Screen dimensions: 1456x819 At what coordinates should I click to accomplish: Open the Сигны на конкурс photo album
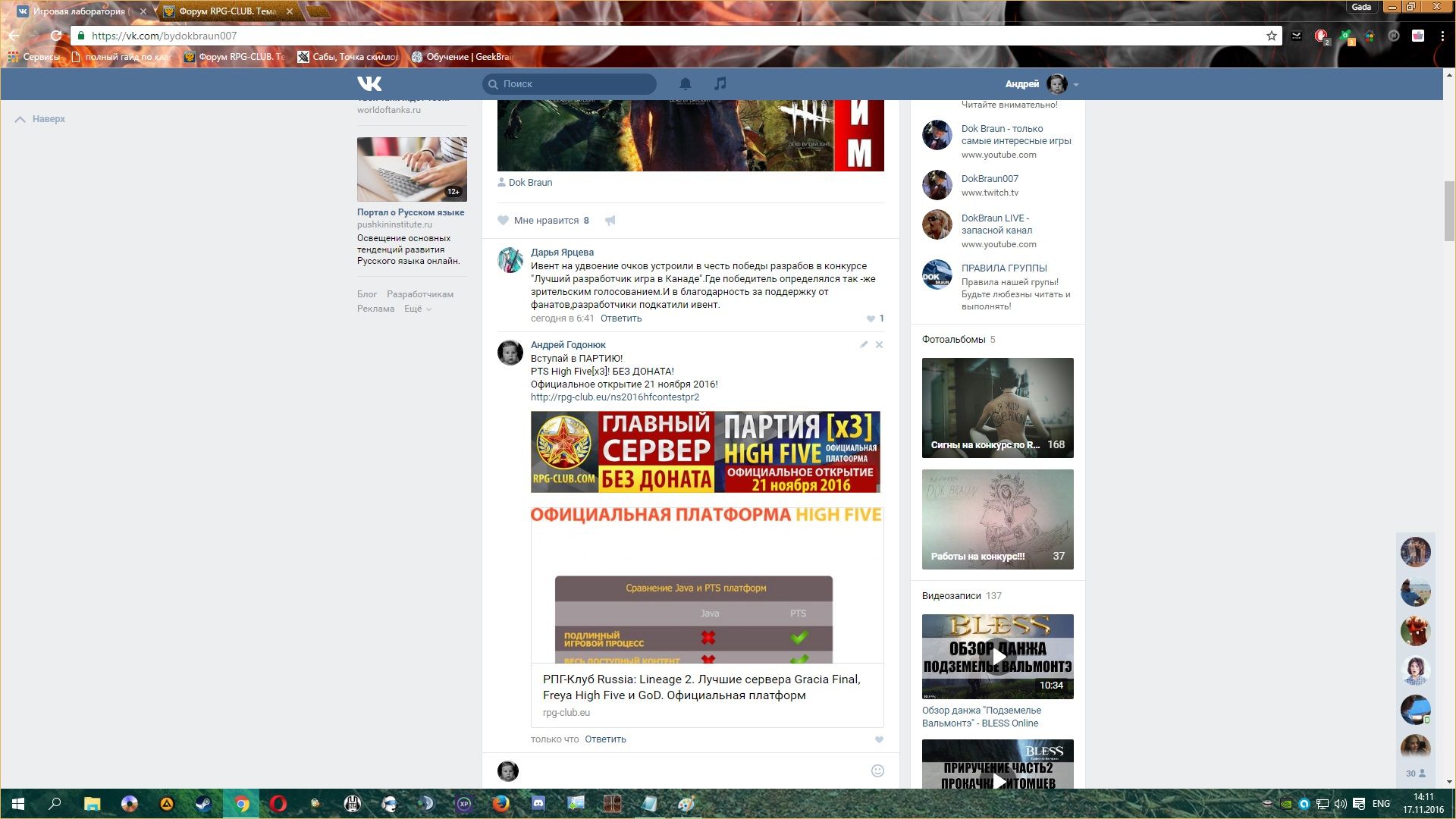[x=997, y=408]
